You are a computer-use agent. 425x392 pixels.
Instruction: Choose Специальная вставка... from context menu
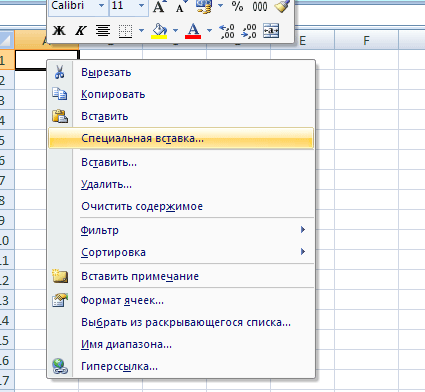click(x=181, y=138)
